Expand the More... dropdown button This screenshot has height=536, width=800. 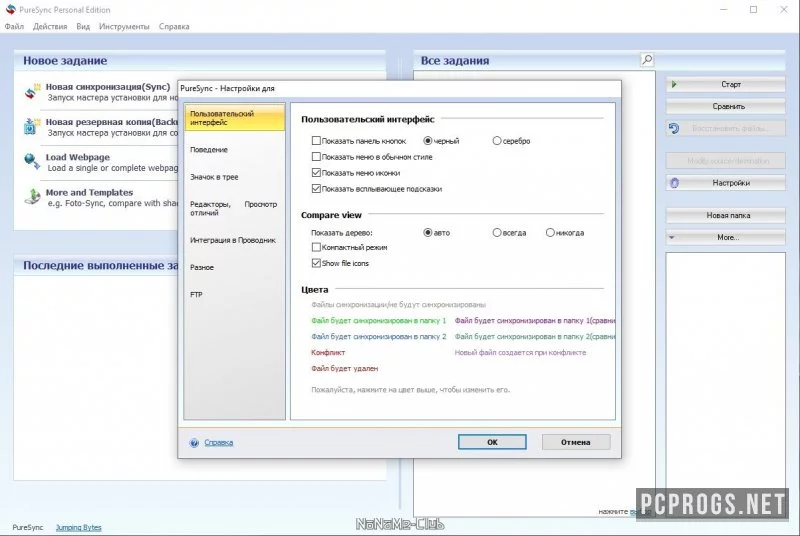tap(725, 237)
